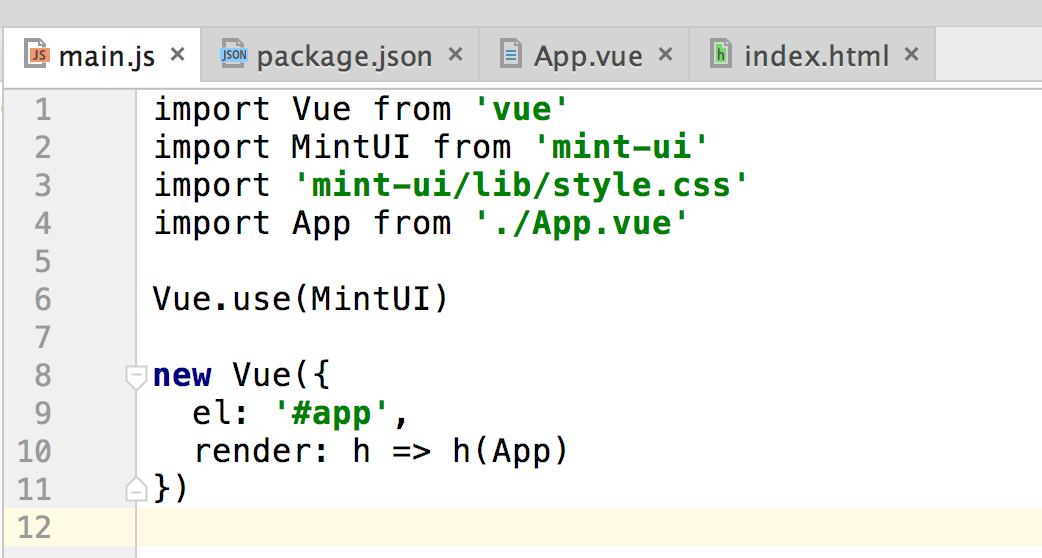This screenshot has height=558, width=1042.
Task: Click line number 3 in the gutter
Action: [x=43, y=185]
